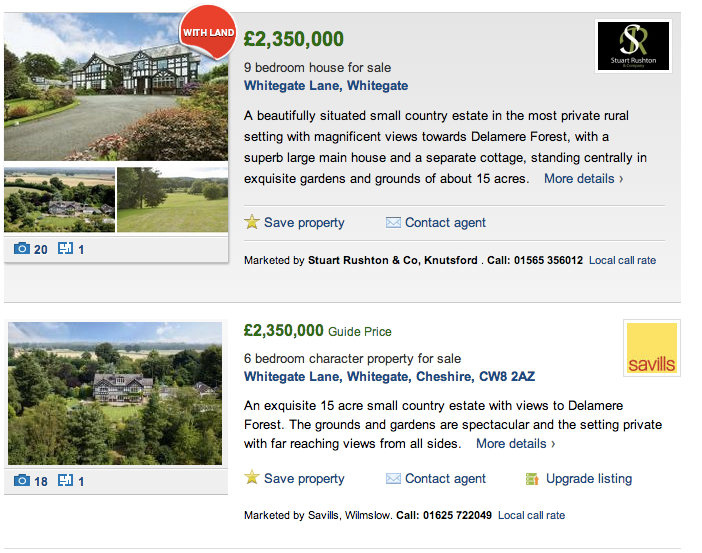Click the star icon on the Savills listing
Image resolution: width=702 pixels, height=553 pixels.
[252, 478]
